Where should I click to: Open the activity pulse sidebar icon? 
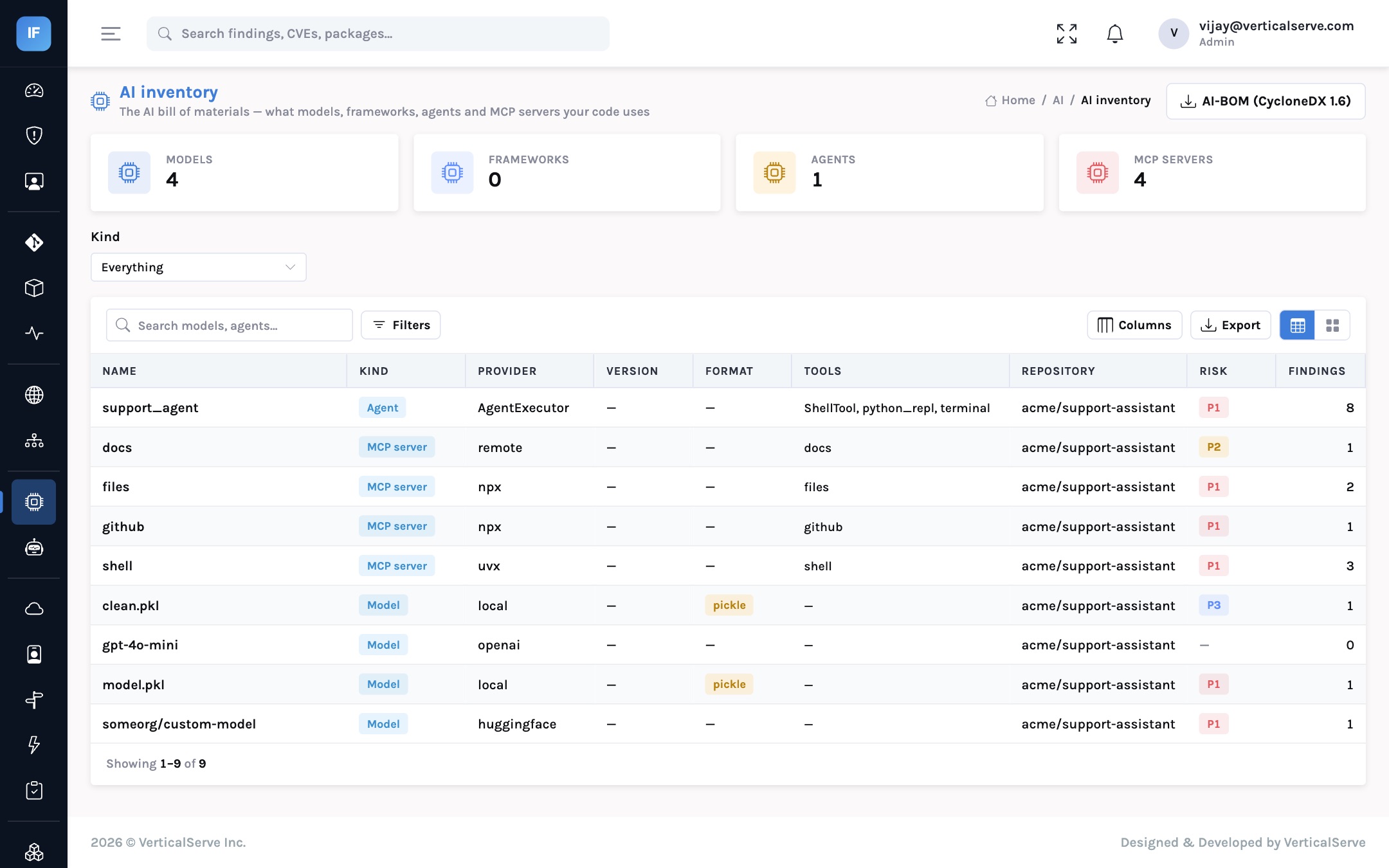[34, 333]
